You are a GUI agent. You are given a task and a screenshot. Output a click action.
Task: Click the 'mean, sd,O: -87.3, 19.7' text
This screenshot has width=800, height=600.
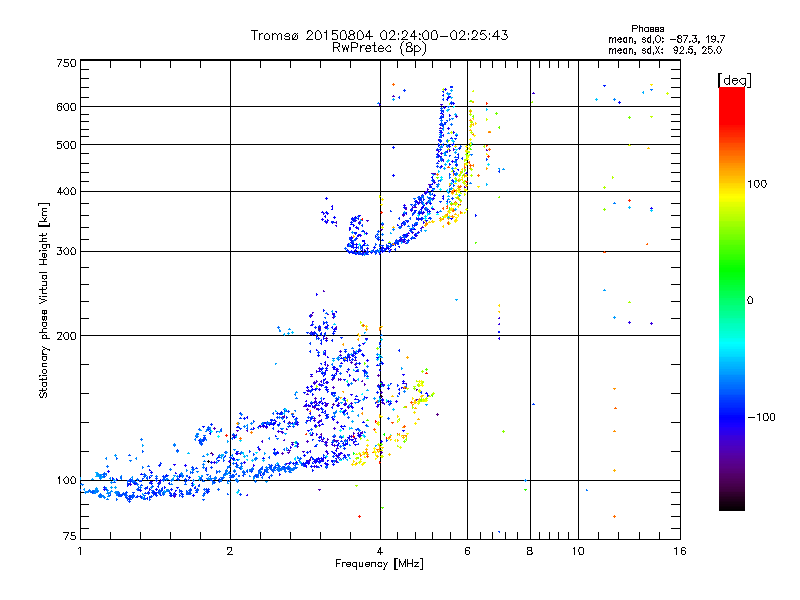pyautogui.click(x=666, y=39)
